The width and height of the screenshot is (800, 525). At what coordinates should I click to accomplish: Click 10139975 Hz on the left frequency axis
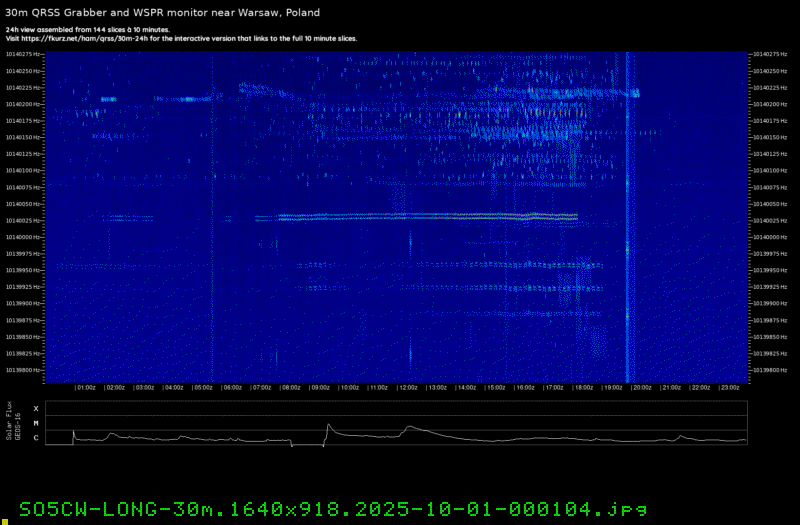23,254
